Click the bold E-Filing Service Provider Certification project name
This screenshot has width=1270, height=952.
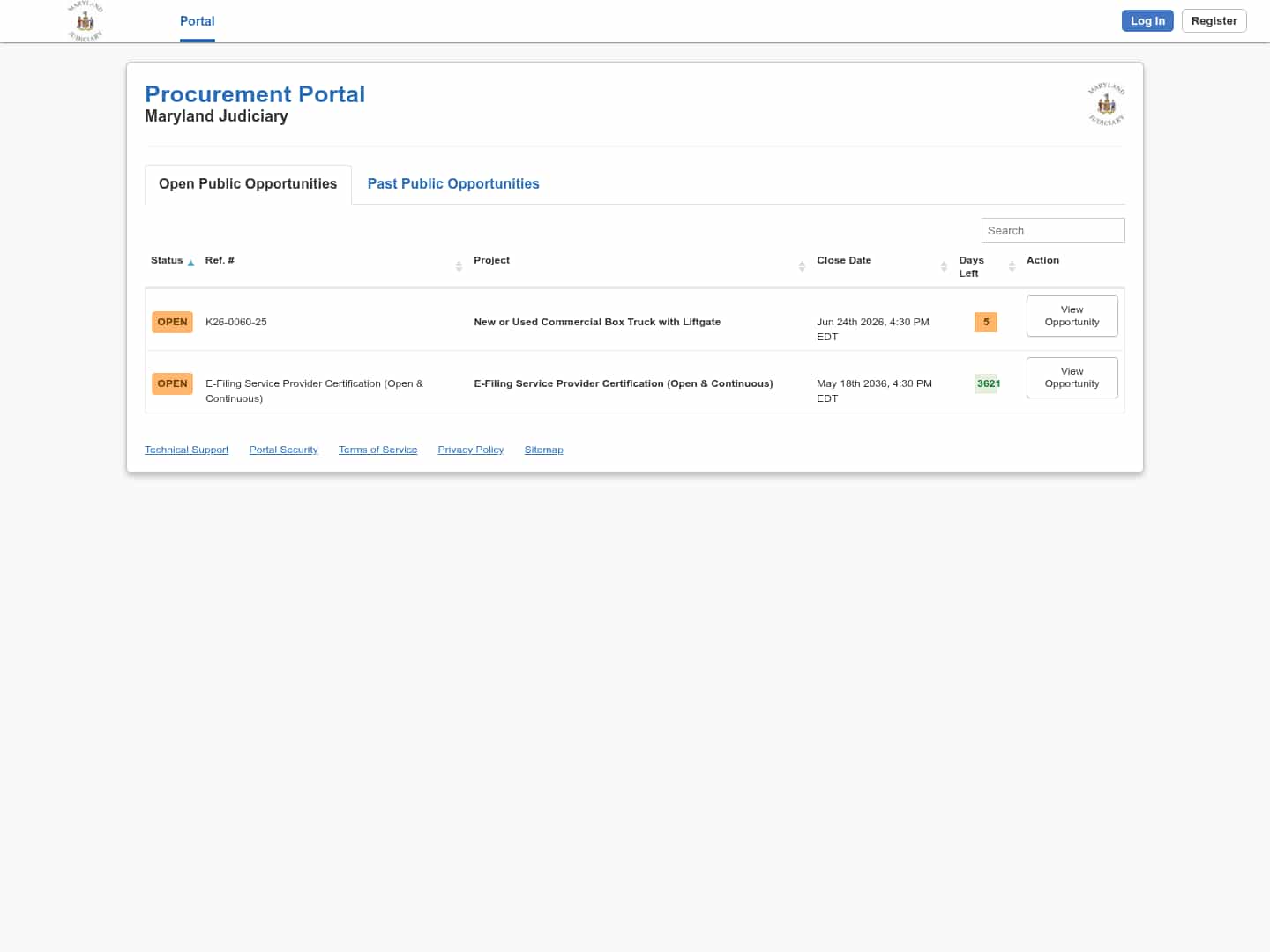(624, 383)
